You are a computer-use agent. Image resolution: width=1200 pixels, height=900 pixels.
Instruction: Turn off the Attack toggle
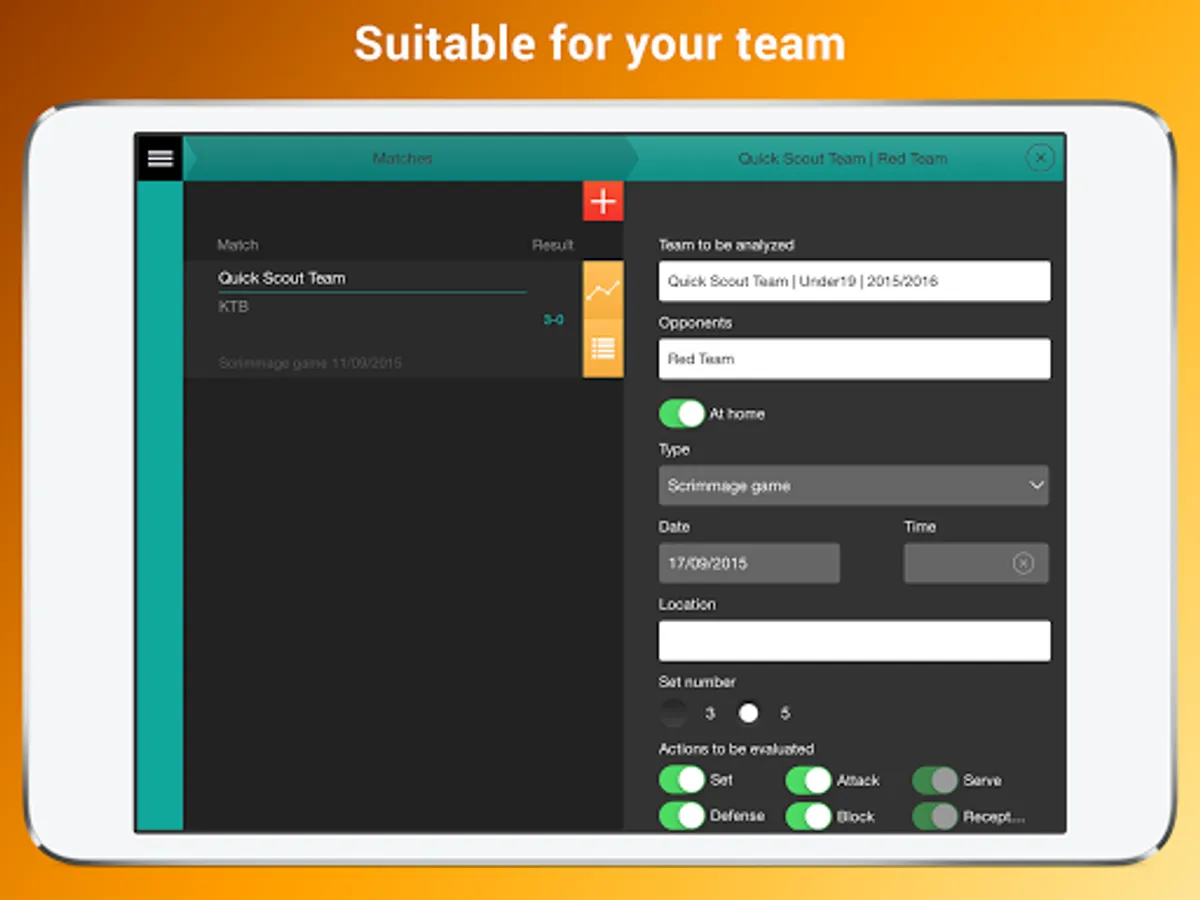pos(808,780)
